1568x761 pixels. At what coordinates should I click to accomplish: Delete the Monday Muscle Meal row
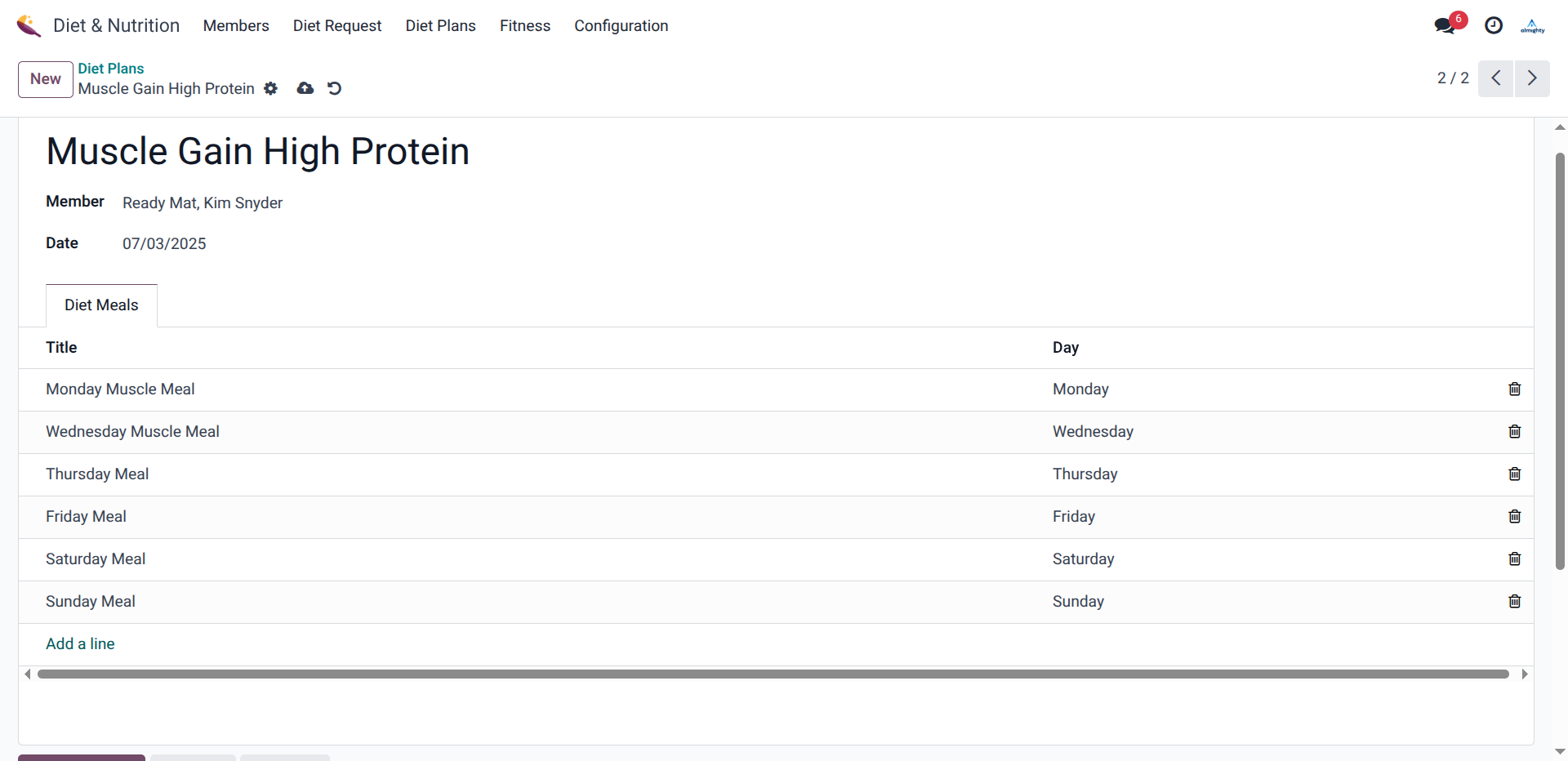[1514, 389]
